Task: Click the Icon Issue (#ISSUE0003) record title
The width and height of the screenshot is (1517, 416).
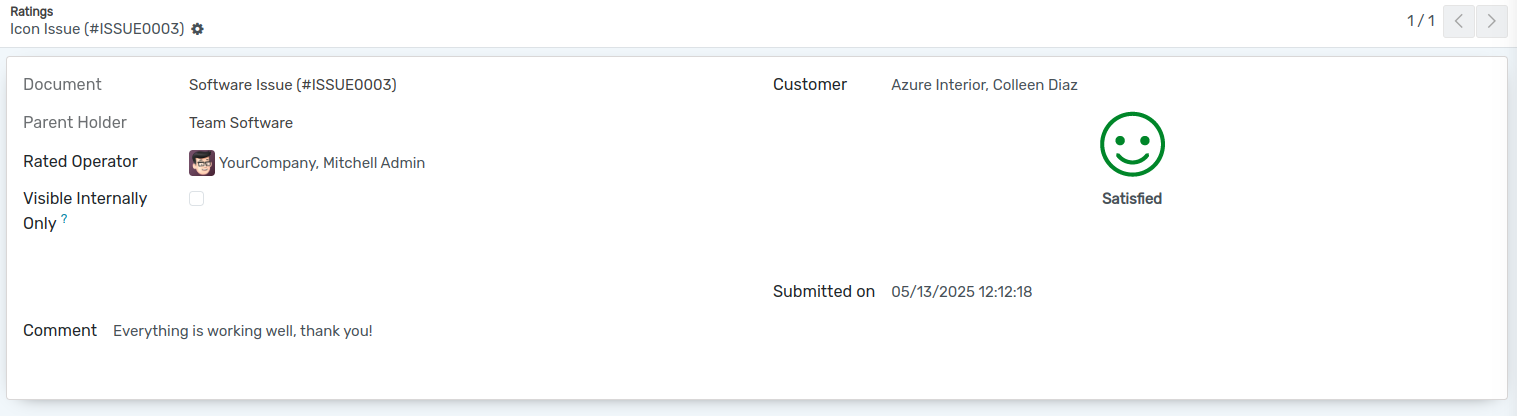Action: 97,29
